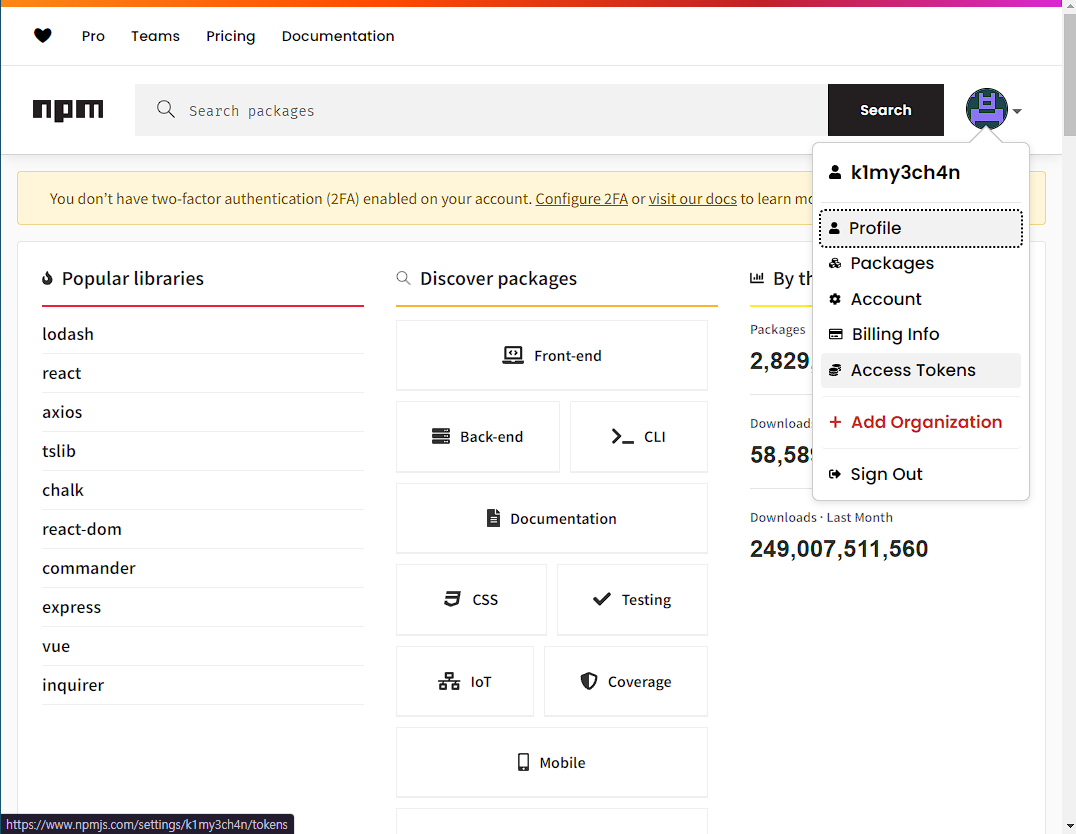Open the react-dom library link
Screen dimensions: 1076x834
(x=82, y=530)
